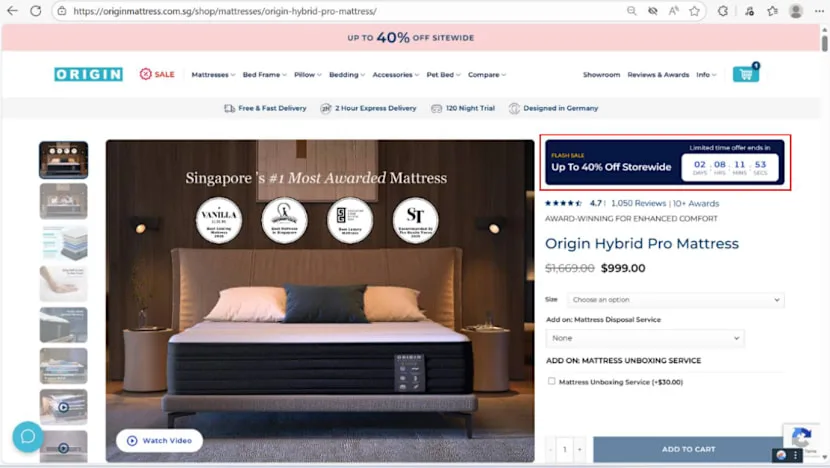This screenshot has width=830, height=468.
Task: Click the 40% off sitewide banner
Action: (410, 38)
